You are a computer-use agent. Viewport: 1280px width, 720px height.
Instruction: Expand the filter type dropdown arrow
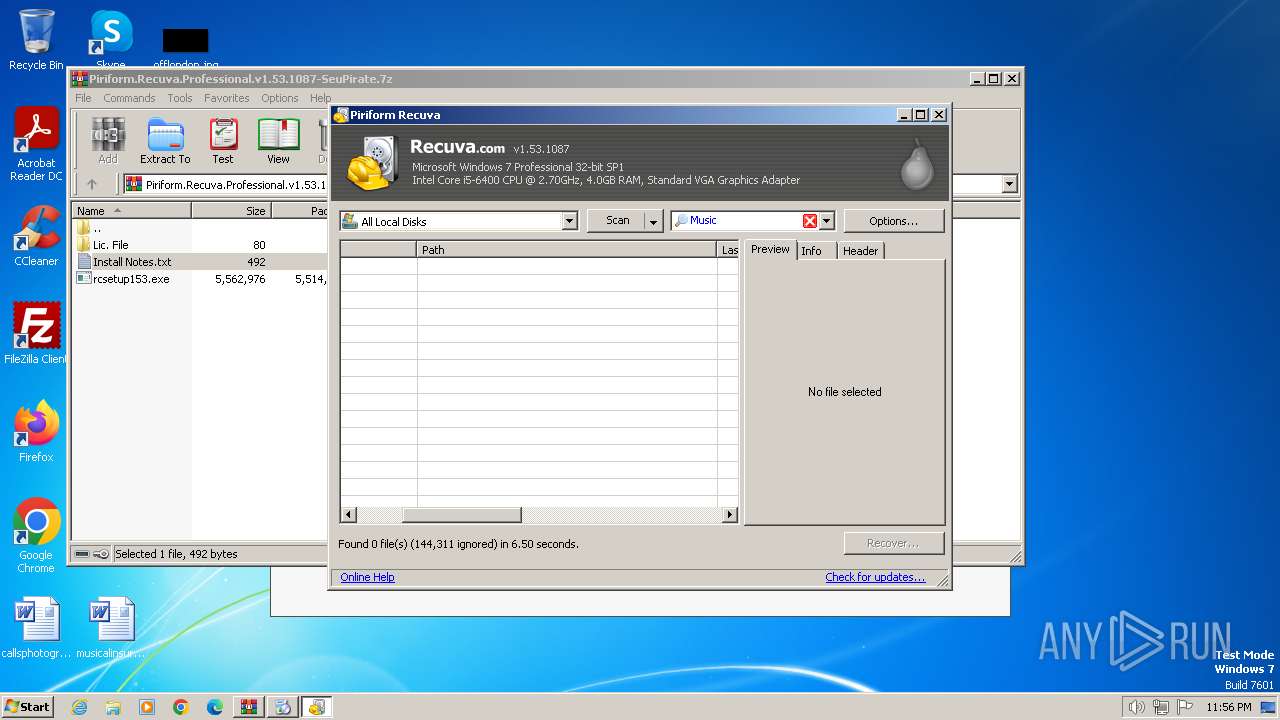click(826, 221)
